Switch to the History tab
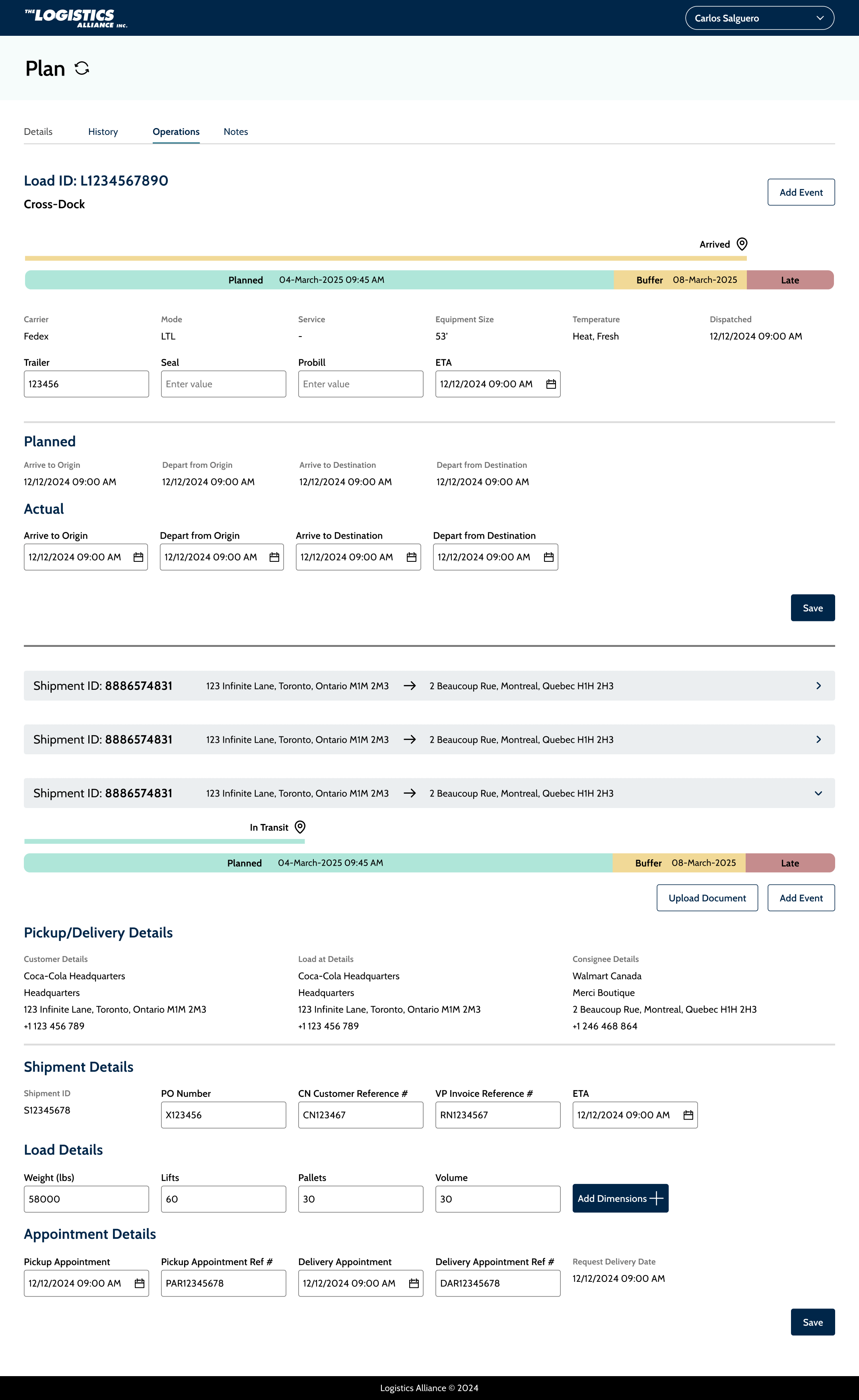The width and height of the screenshot is (859, 1400). pos(103,132)
